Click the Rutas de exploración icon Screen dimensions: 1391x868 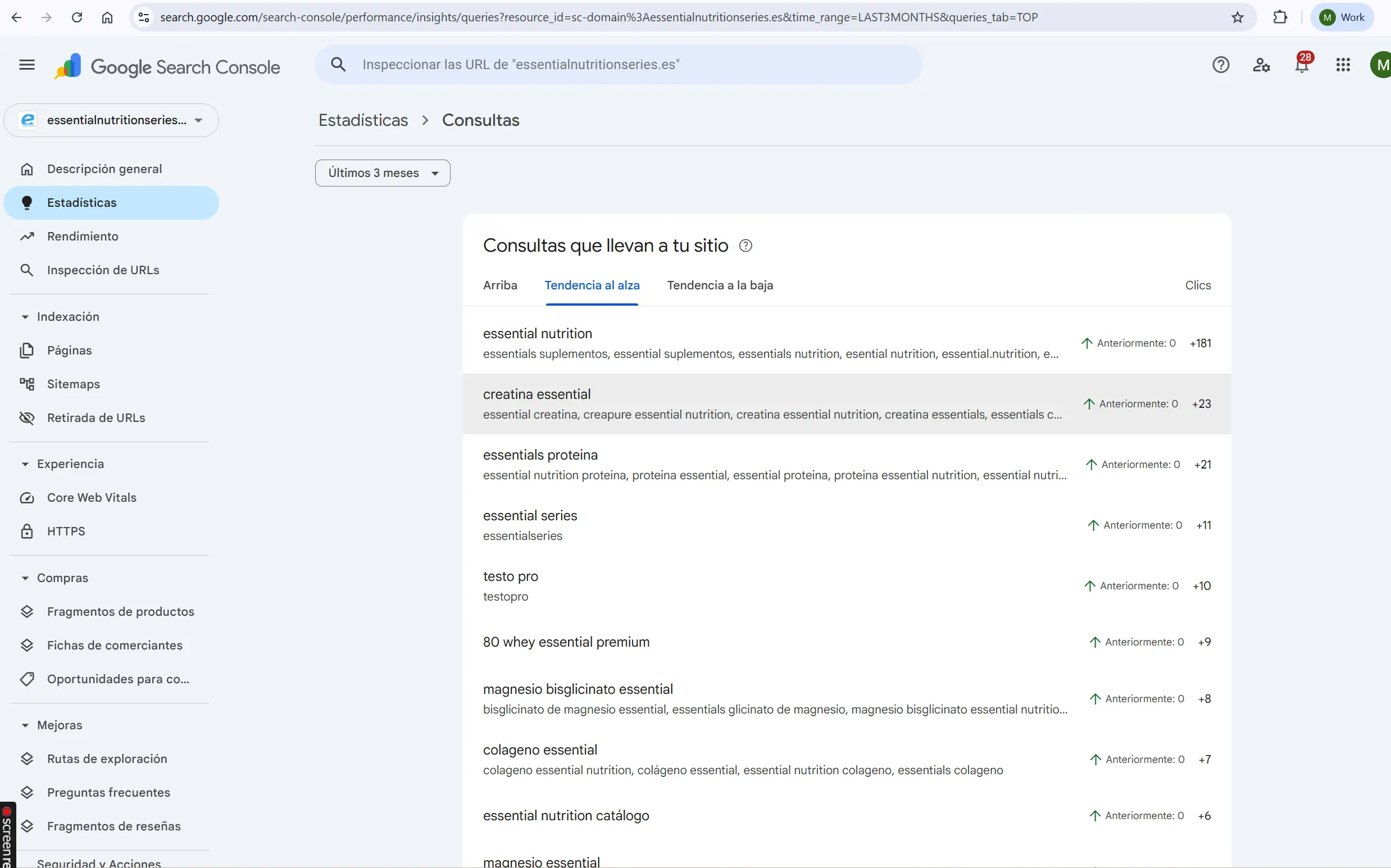(27, 759)
